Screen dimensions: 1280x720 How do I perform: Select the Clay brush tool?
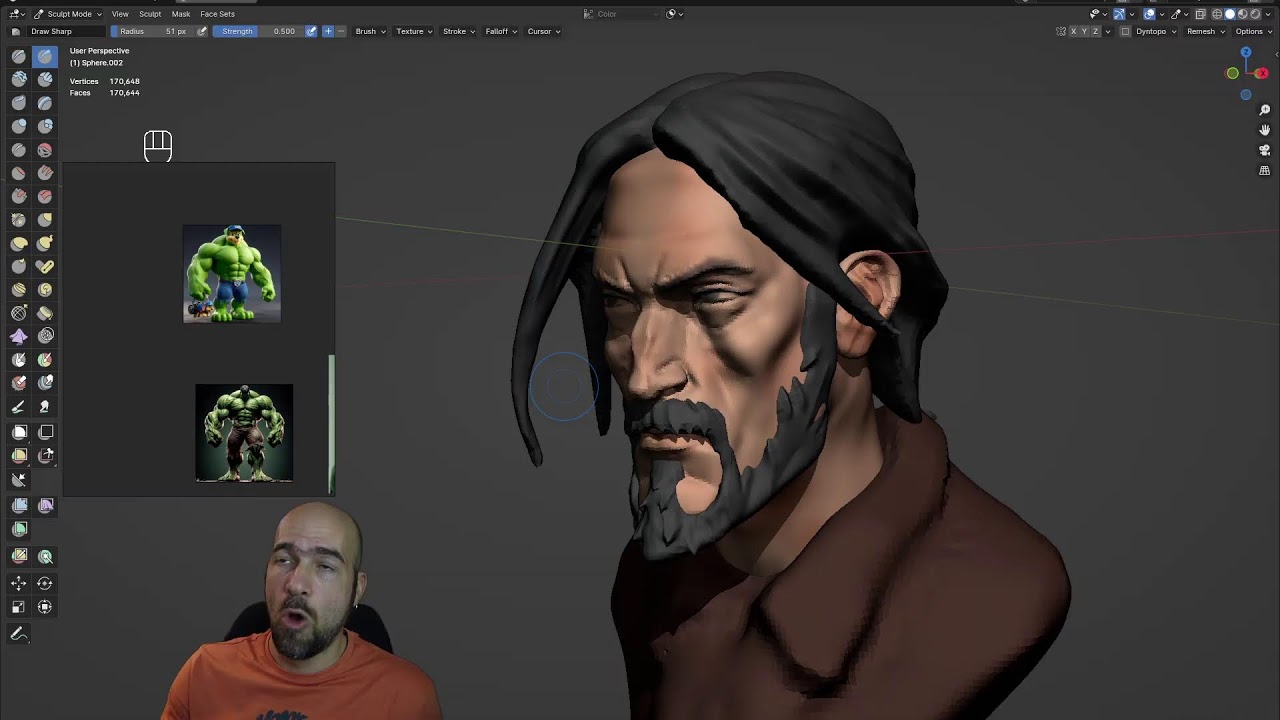pyautogui.click(x=19, y=80)
